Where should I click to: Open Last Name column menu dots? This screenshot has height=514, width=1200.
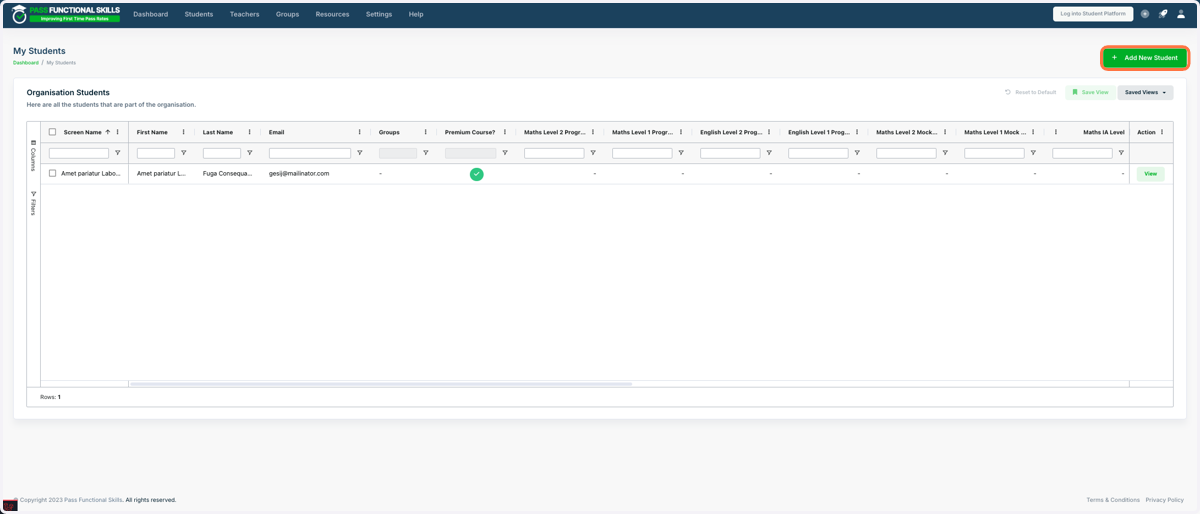coord(250,132)
